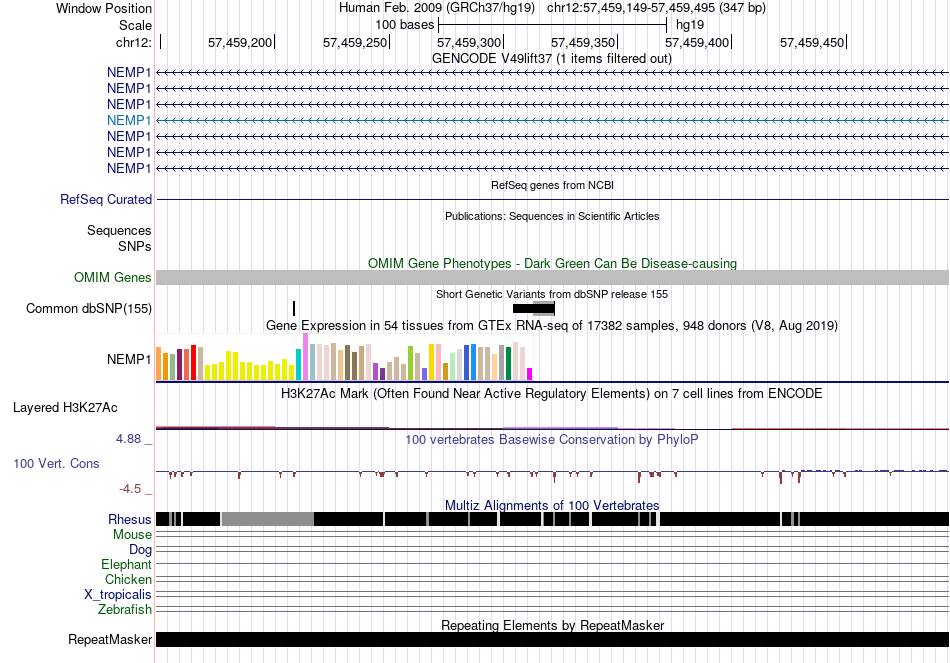Click the chr12:57,459,149-57,459,495 position title
Image resolution: width=950 pixels, height=663 pixels.
[x=656, y=8]
